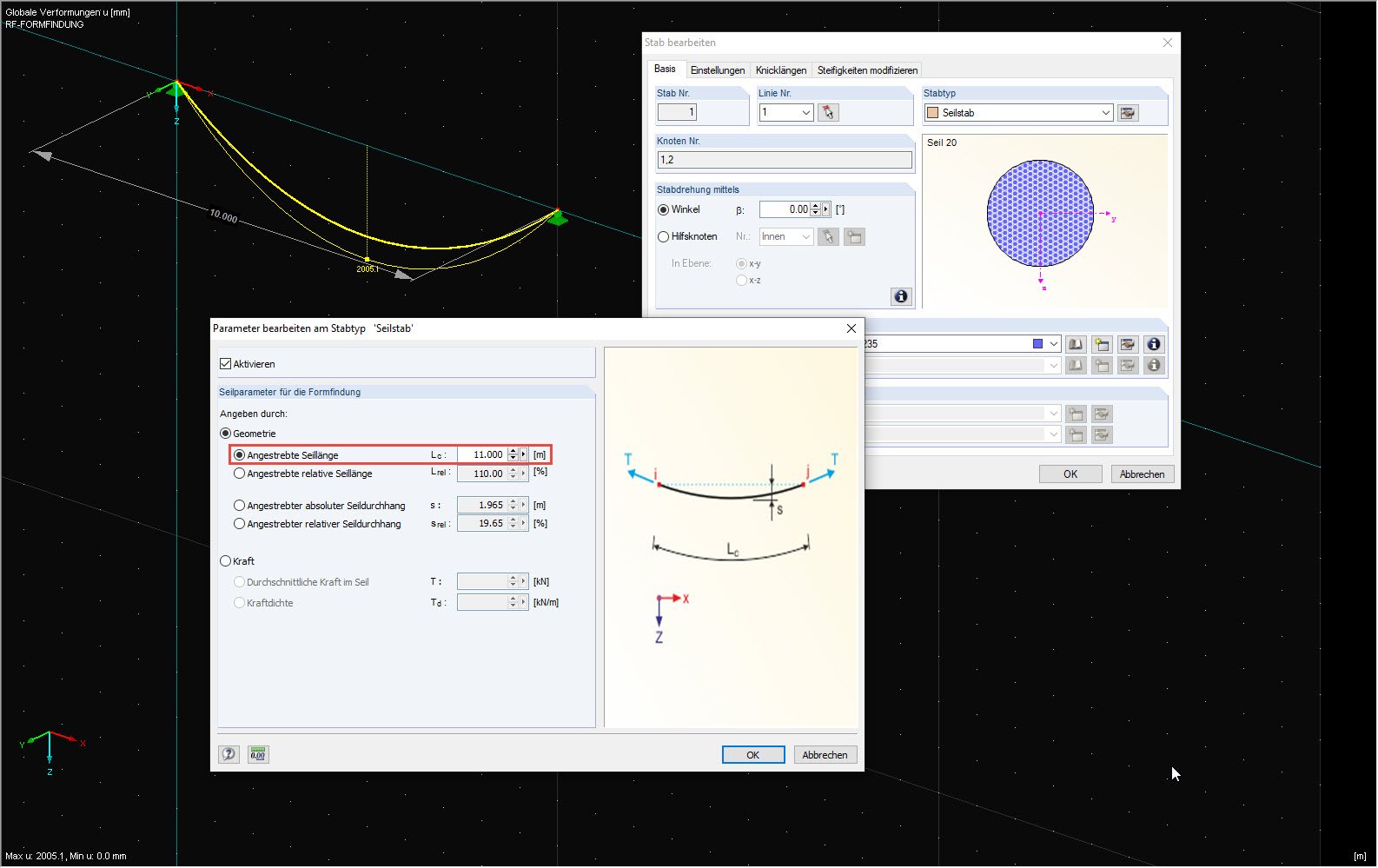The height and width of the screenshot is (868, 1378).
Task: Click the blue cross-section color swatch
Action: [1037, 344]
